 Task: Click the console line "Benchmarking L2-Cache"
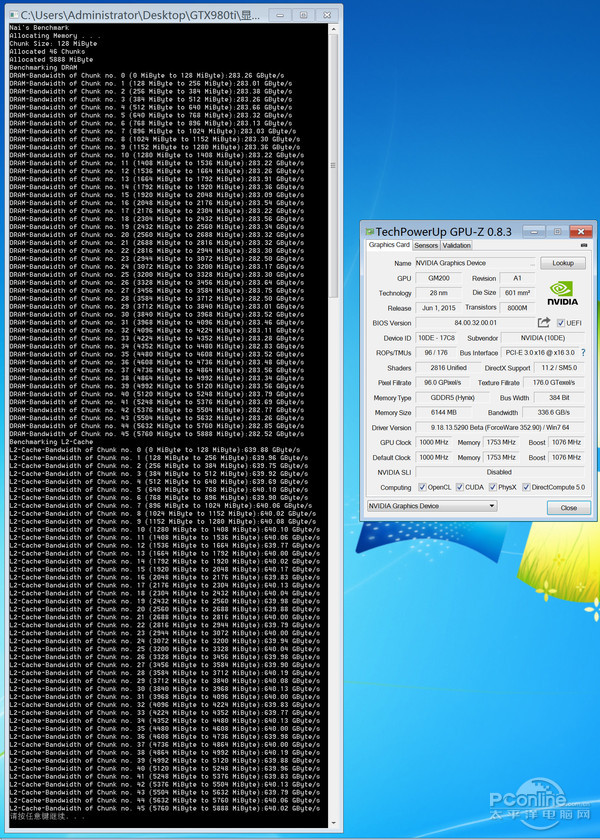tap(51, 442)
